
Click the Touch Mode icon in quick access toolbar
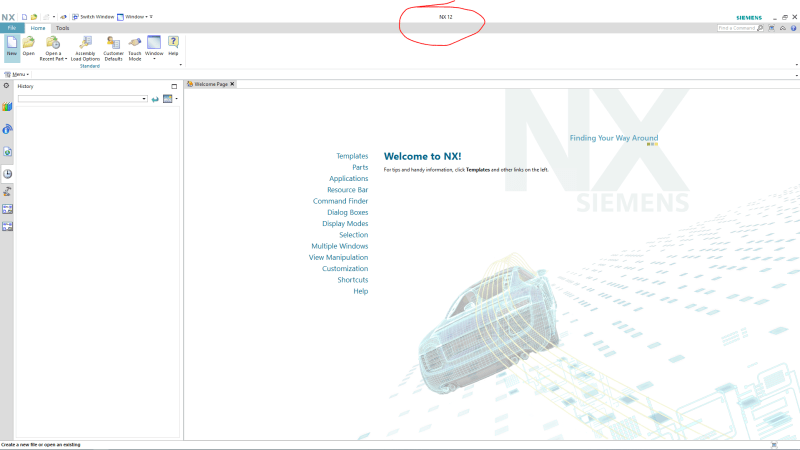63,17
